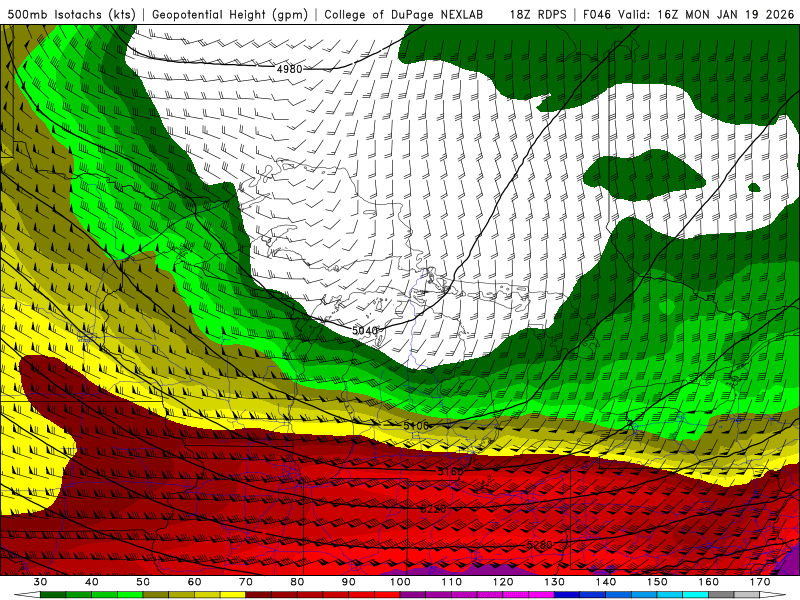Click the 5220 height contour label
Image resolution: width=800 pixels, height=600 pixels.
433,509
